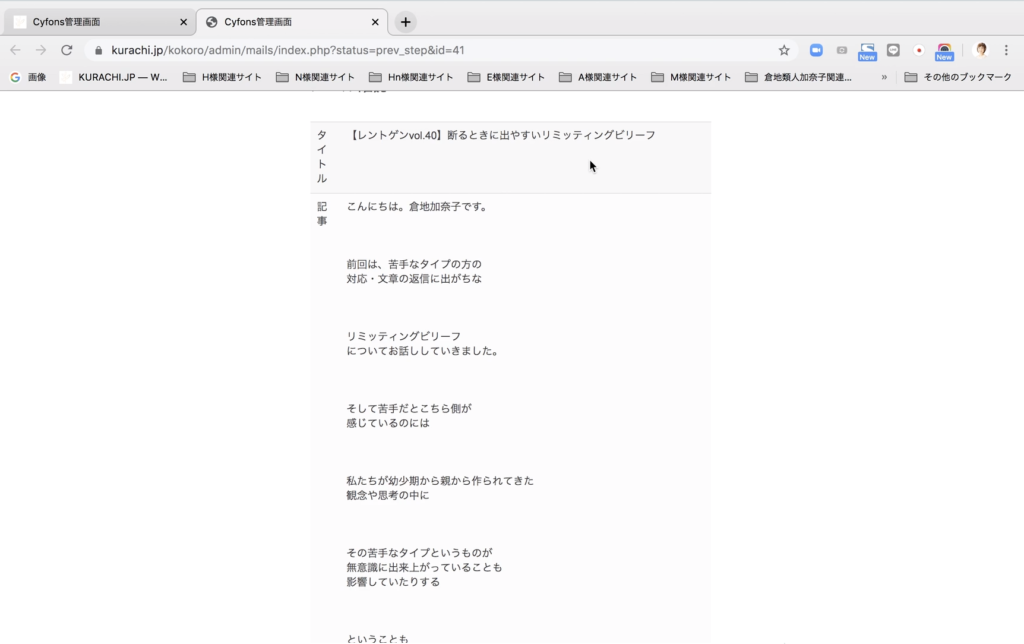Click the rainbow camera extension icon

944,50
